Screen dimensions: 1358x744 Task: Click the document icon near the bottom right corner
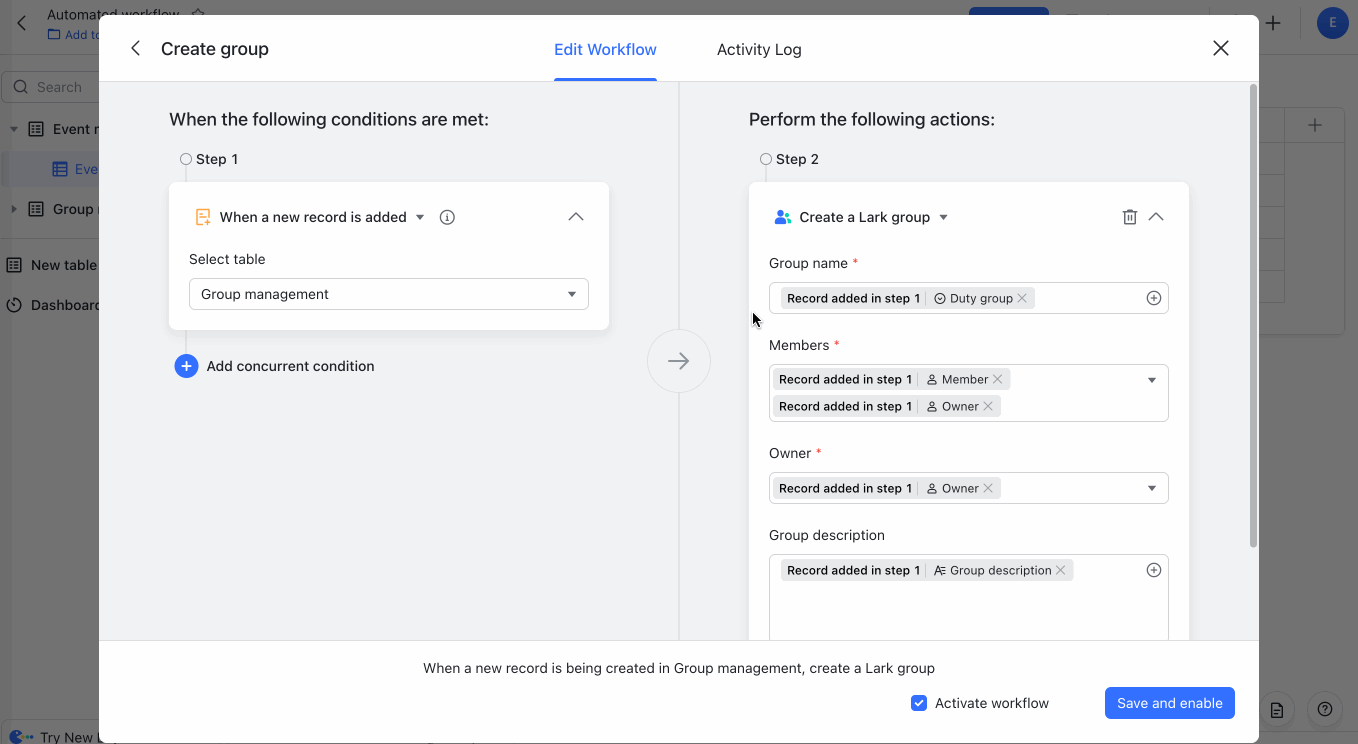point(1277,709)
